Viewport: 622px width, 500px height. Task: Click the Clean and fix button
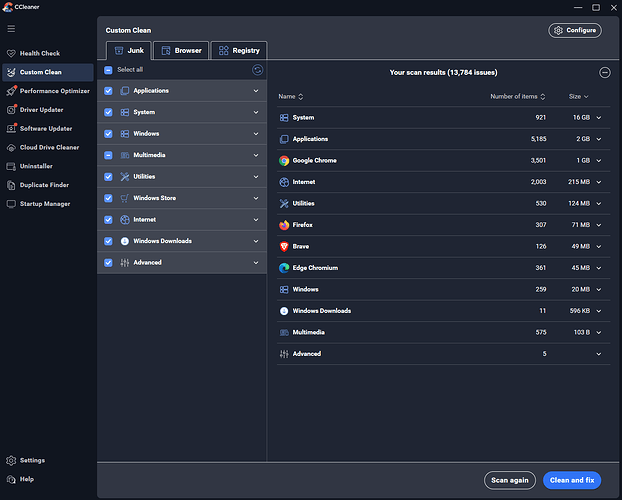(x=572, y=480)
